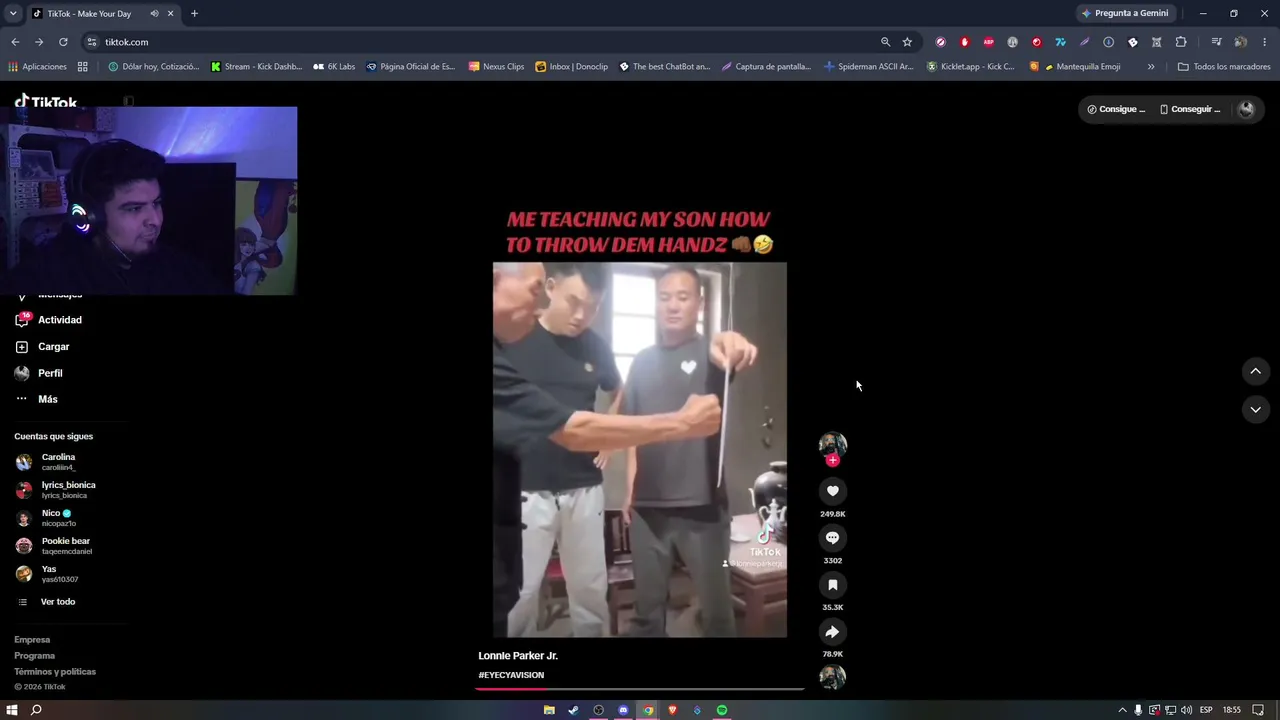Go to the previous video with up chevron
This screenshot has width=1280, height=720.
1255,372
